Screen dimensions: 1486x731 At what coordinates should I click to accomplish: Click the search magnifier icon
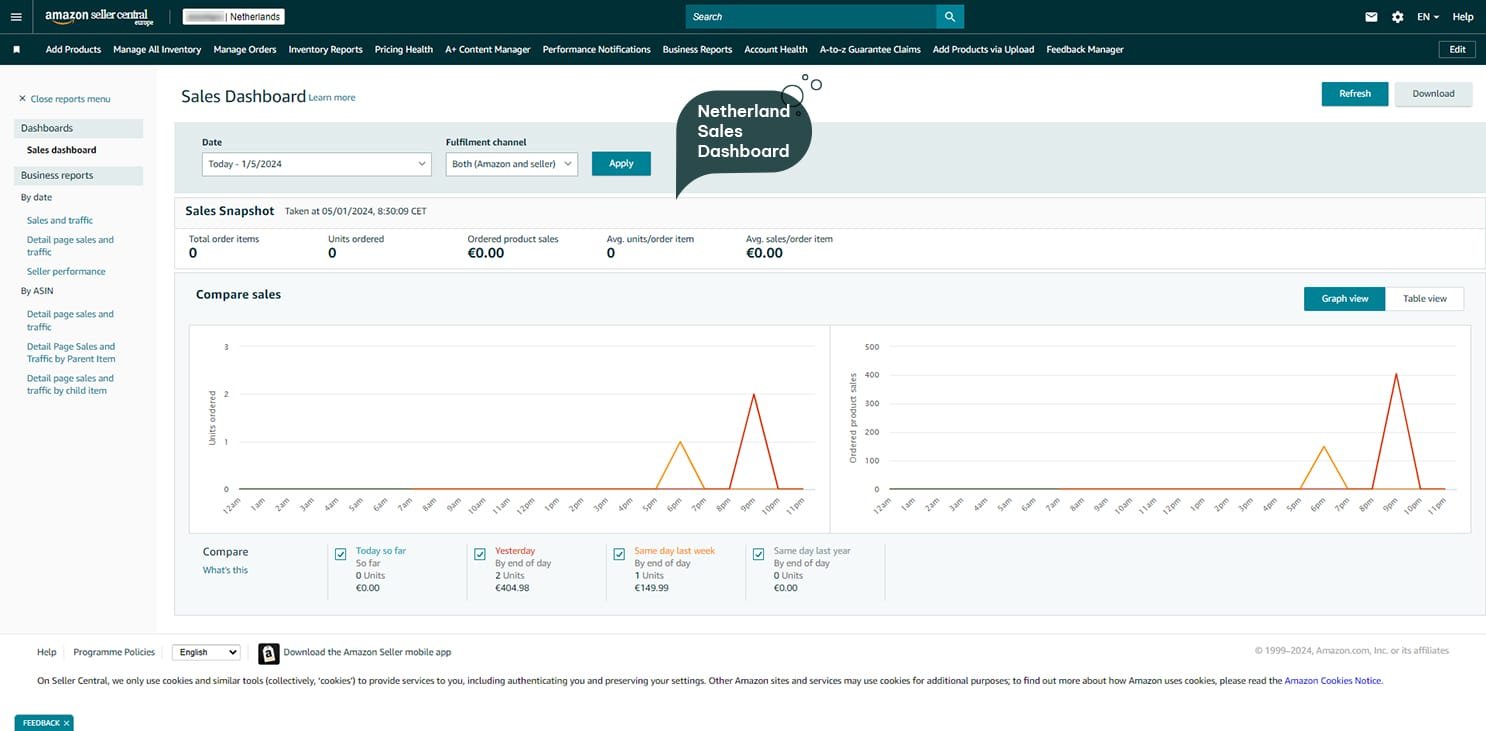(x=949, y=17)
